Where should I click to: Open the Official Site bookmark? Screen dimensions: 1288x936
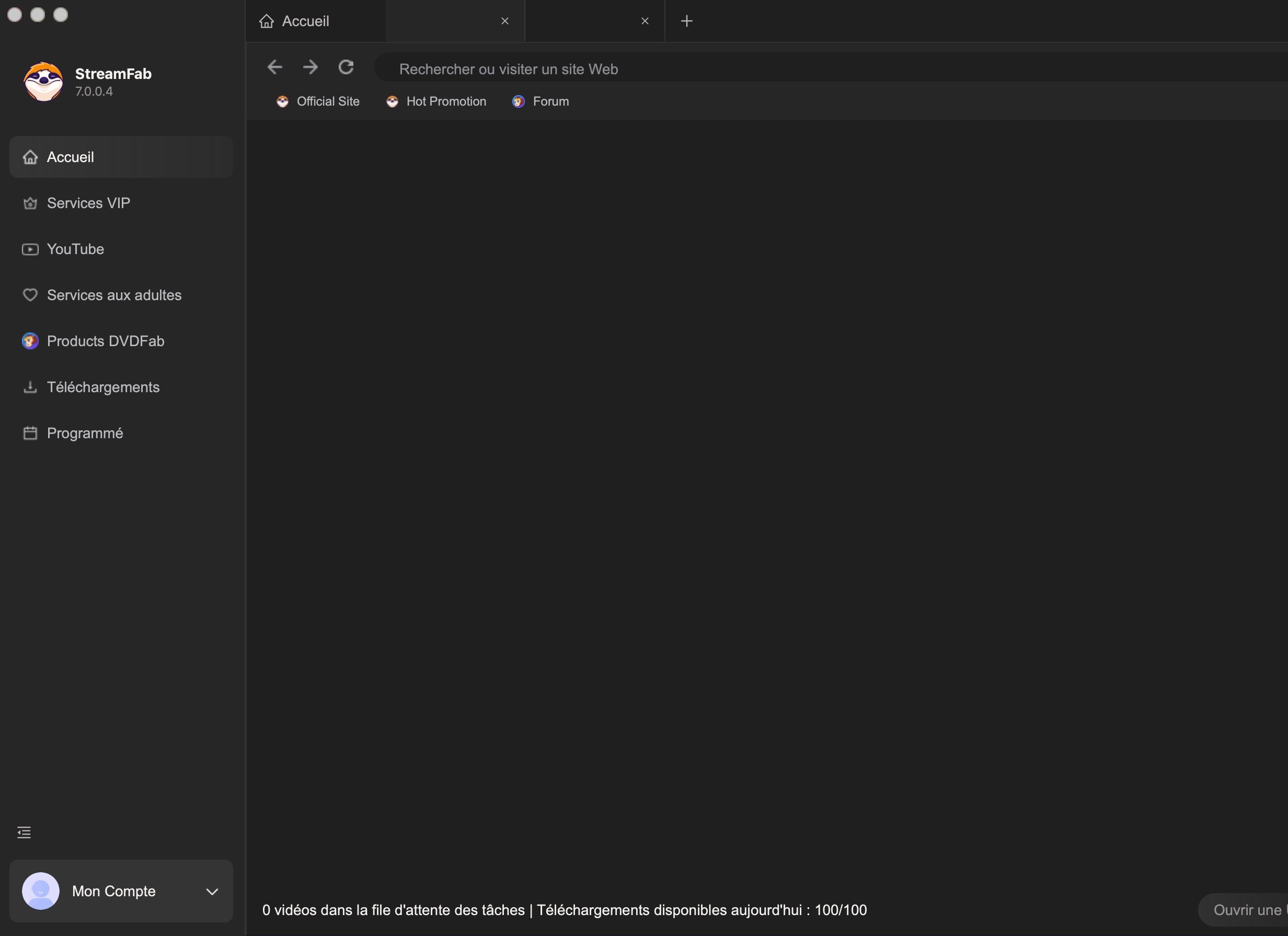(328, 101)
